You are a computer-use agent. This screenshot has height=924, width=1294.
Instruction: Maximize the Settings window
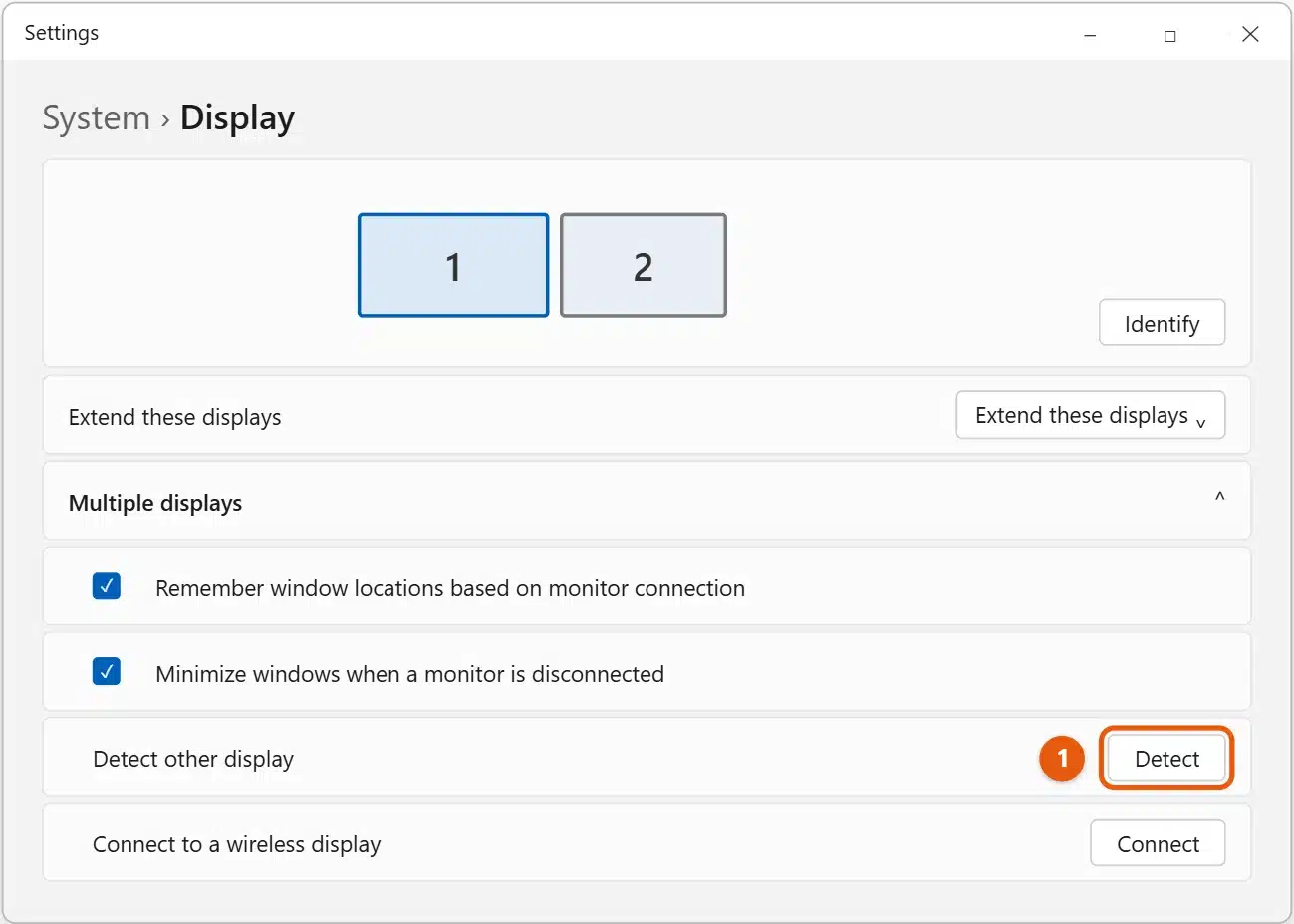point(1170,35)
